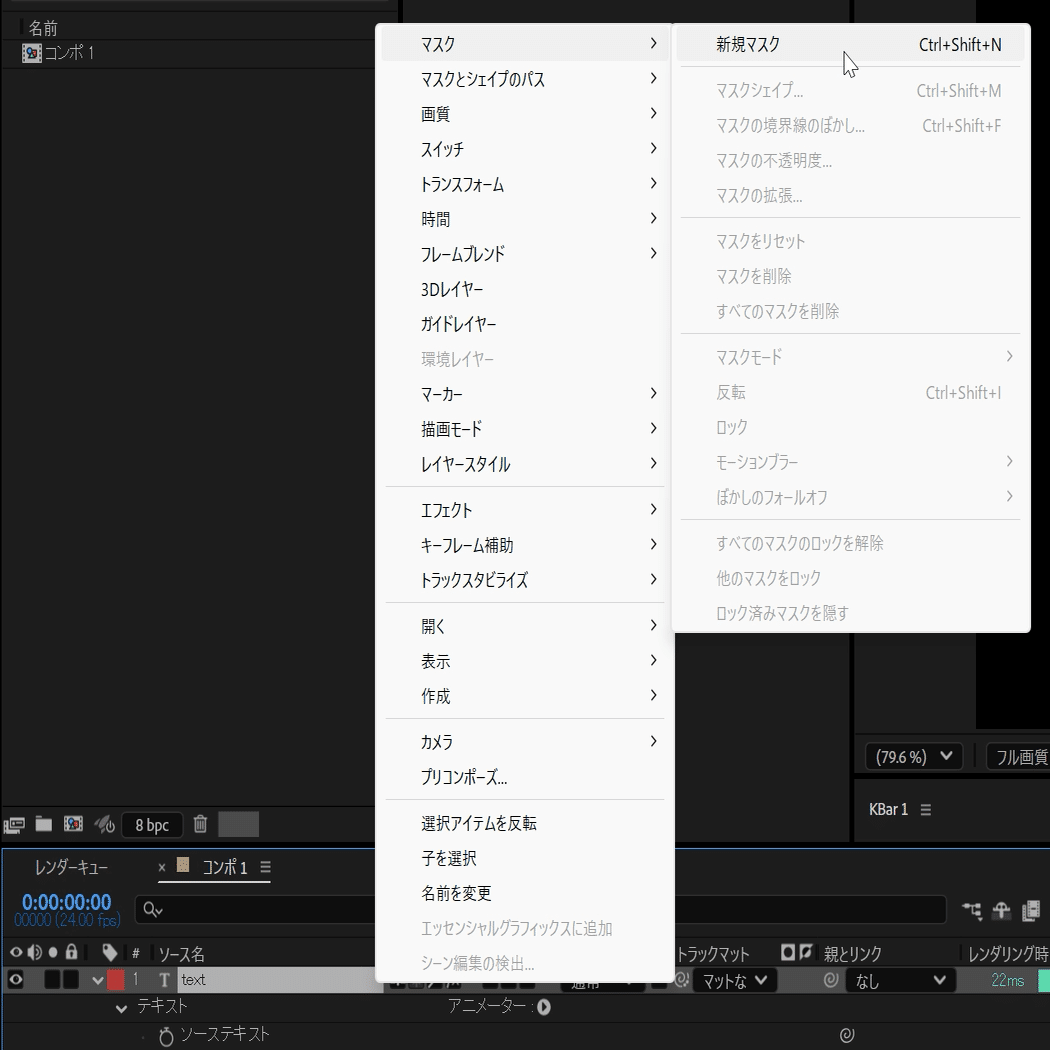Collapse the テキスト property group
This screenshot has height=1050, width=1050.
pyautogui.click(x=122, y=1008)
